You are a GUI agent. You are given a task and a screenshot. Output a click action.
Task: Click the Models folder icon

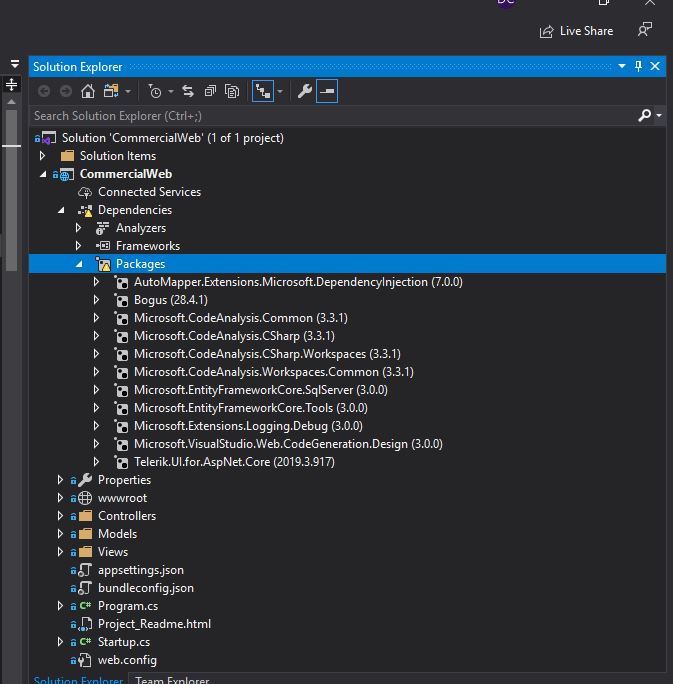[85, 534]
